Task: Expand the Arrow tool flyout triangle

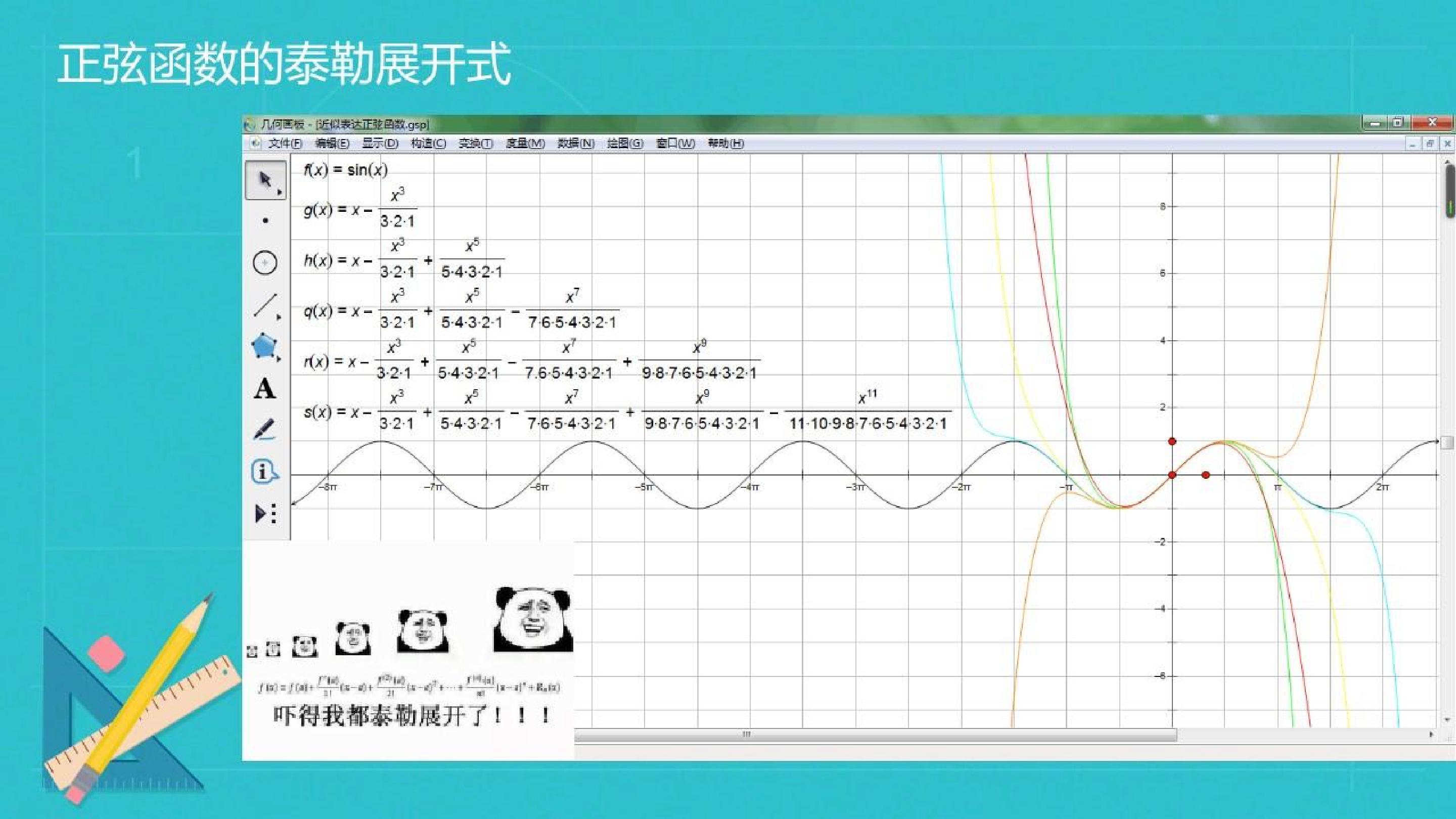Action: tap(279, 192)
